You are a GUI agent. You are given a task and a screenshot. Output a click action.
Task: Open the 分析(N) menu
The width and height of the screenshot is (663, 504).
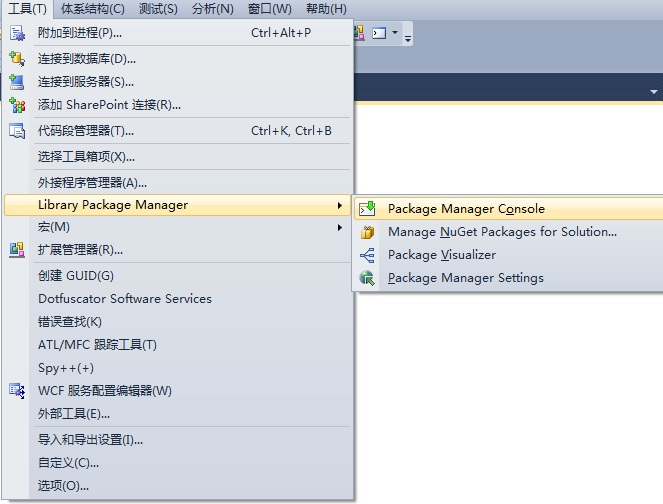(213, 9)
